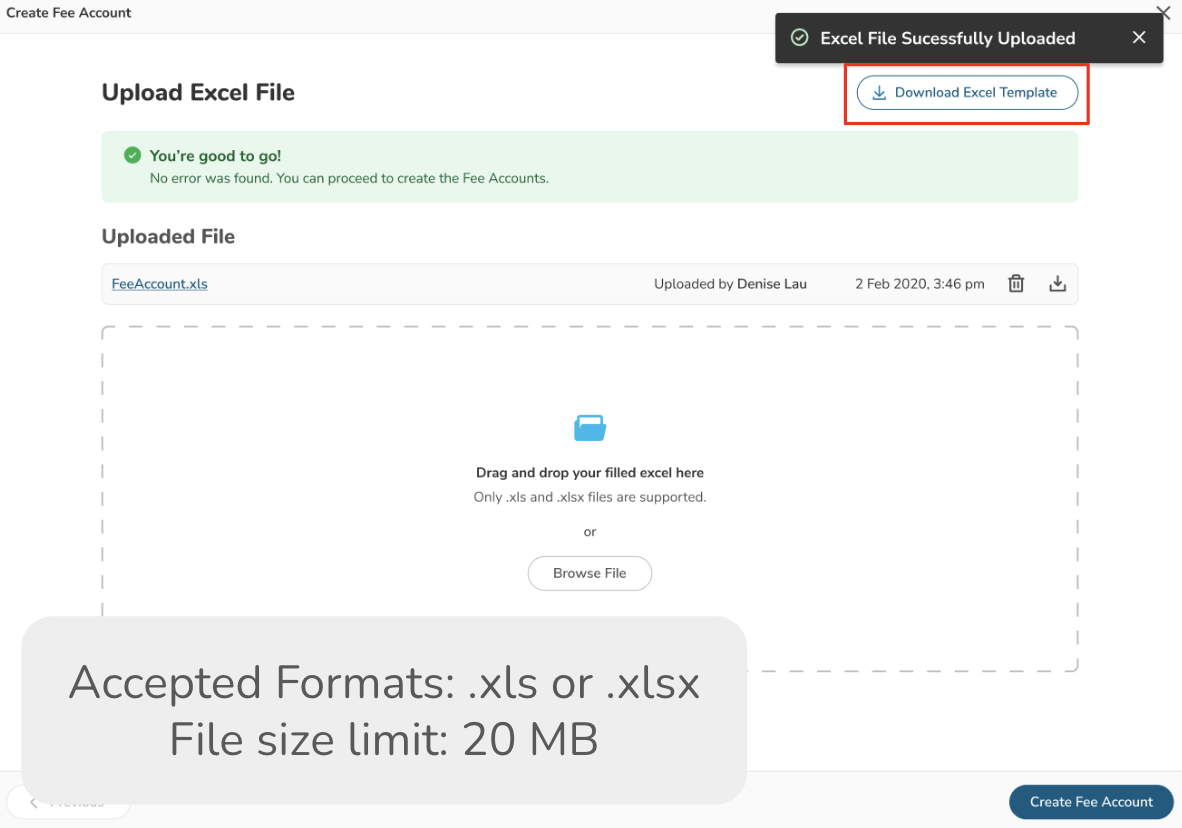Screen dimensions: 1182x828
Task: Select the "Uploaded by Denise Lau" text
Action: tap(730, 284)
